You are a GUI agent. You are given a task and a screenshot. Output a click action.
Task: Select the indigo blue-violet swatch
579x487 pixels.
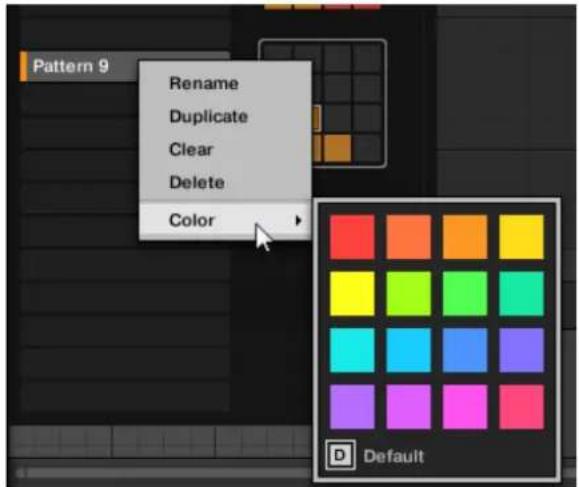tap(521, 350)
